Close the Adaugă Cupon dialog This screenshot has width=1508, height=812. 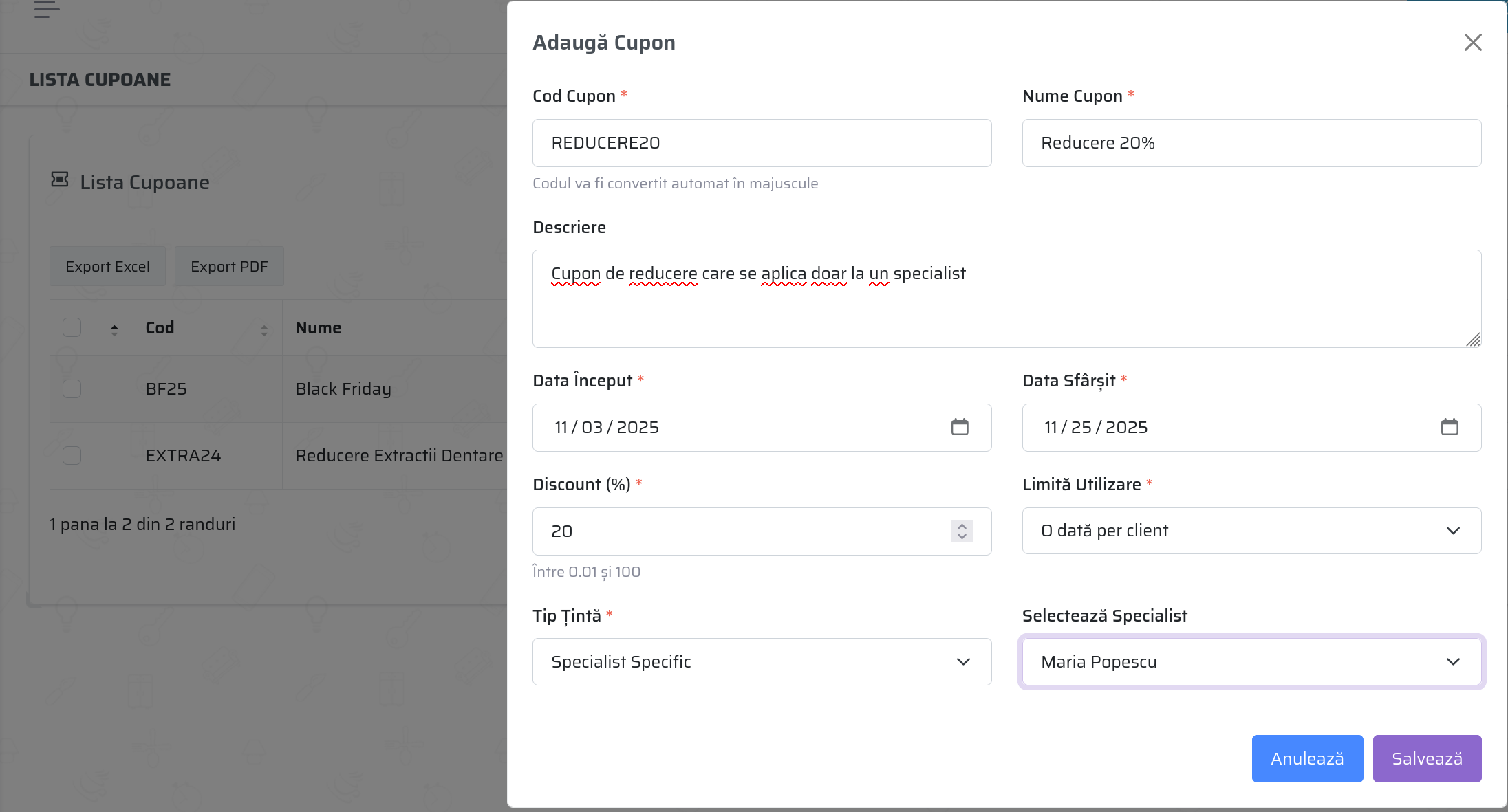(x=1472, y=43)
